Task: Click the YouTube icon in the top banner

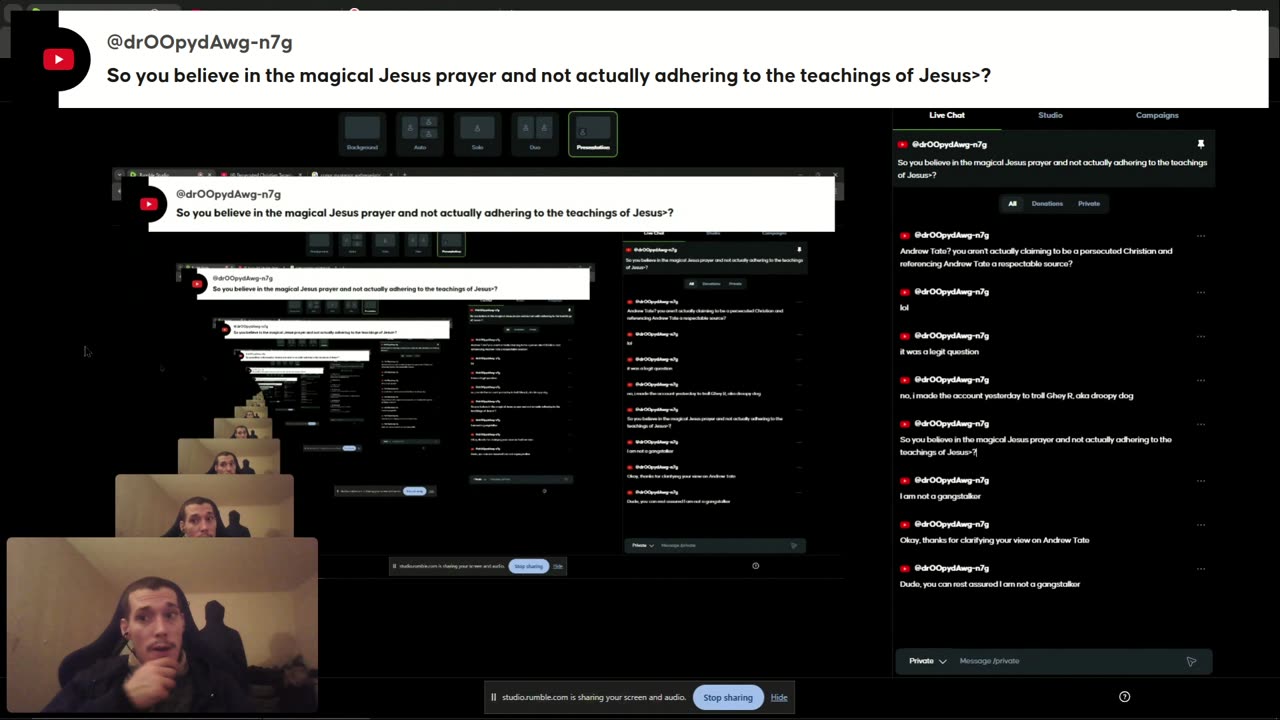Action: (x=58, y=60)
